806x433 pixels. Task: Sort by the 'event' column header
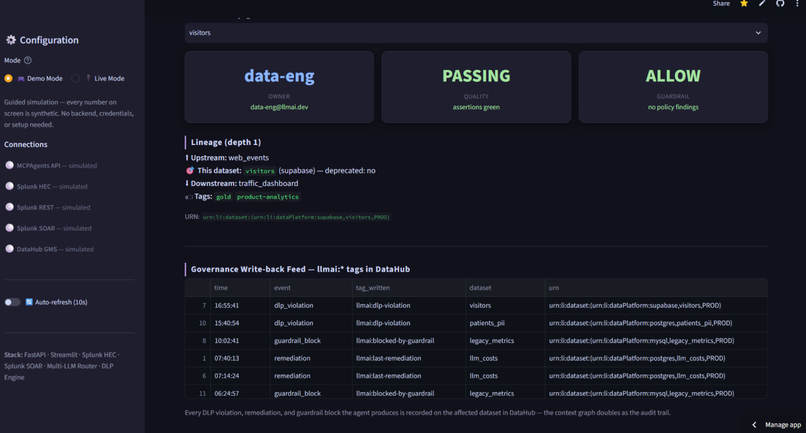coord(311,287)
